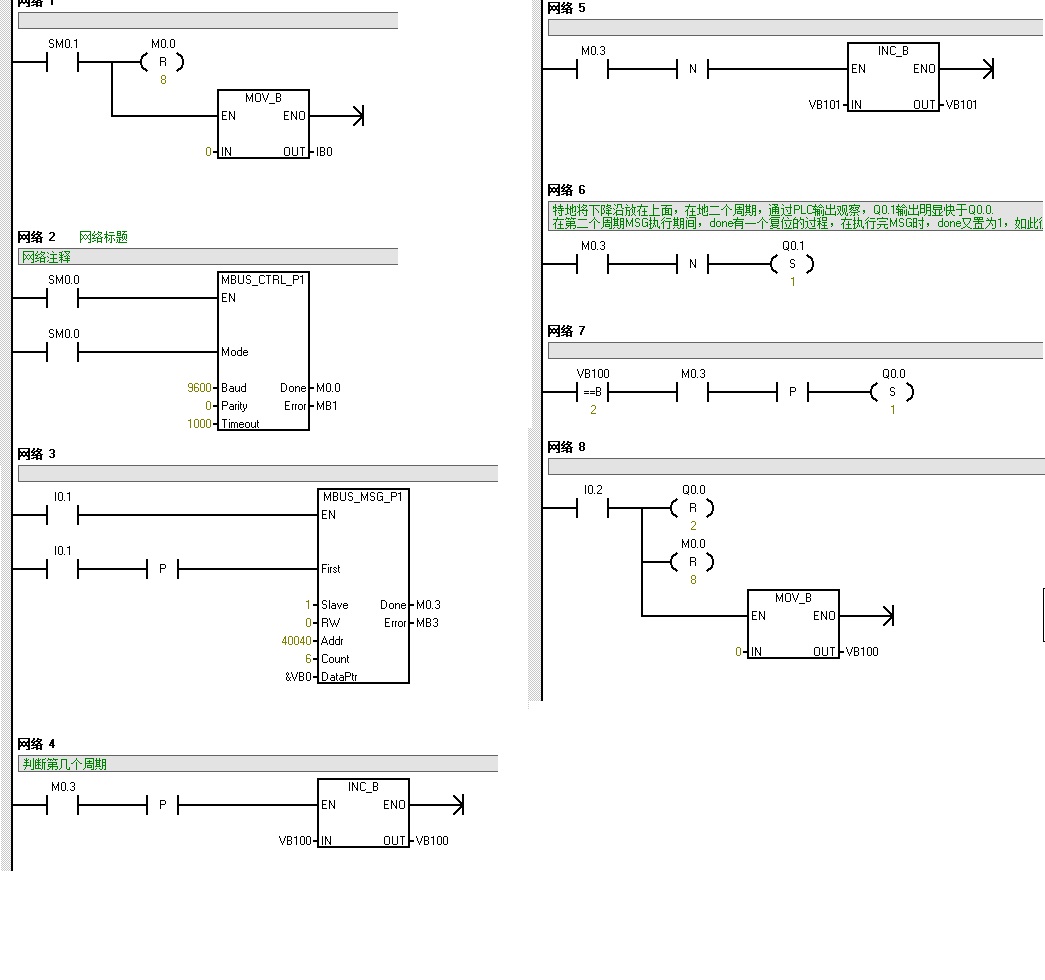Image resolution: width=1045 pixels, height=980 pixels.
Task: Select the SM0.0 contact feeding the Mode input
Action: (63, 353)
